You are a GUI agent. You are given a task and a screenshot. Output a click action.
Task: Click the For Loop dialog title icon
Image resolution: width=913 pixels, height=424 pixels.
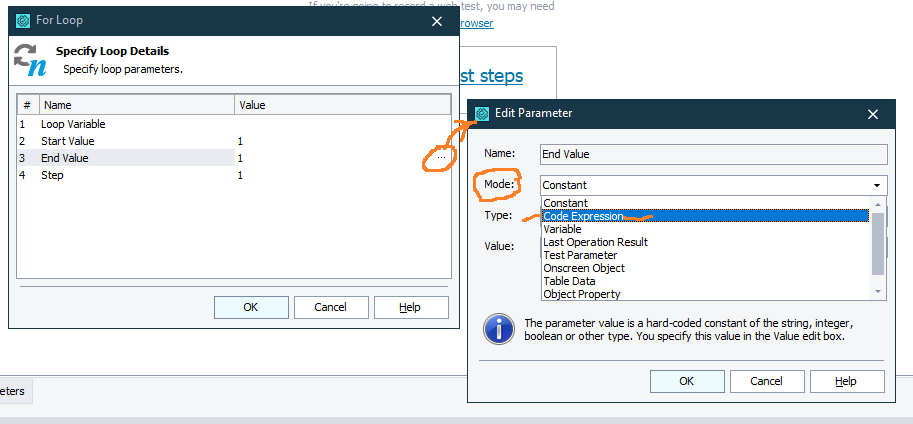pyautogui.click(x=23, y=20)
